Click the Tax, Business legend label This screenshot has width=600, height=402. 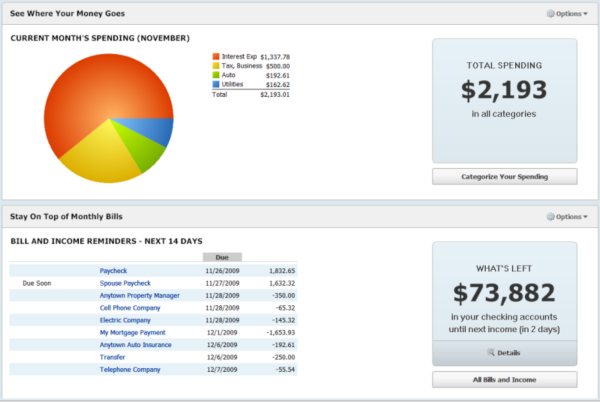pos(242,66)
